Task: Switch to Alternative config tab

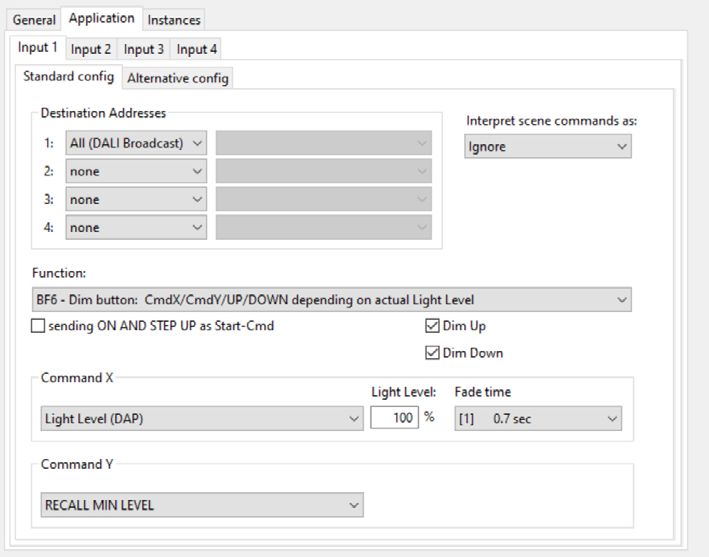Action: click(x=178, y=78)
